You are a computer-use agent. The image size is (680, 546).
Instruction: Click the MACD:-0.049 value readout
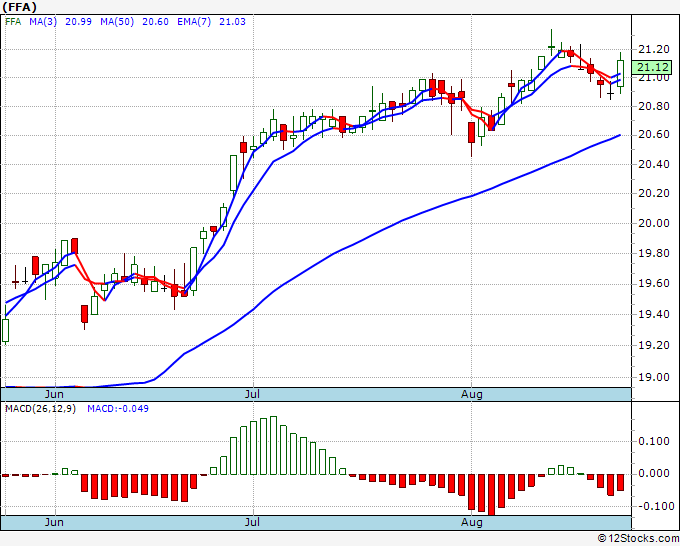click(118, 409)
